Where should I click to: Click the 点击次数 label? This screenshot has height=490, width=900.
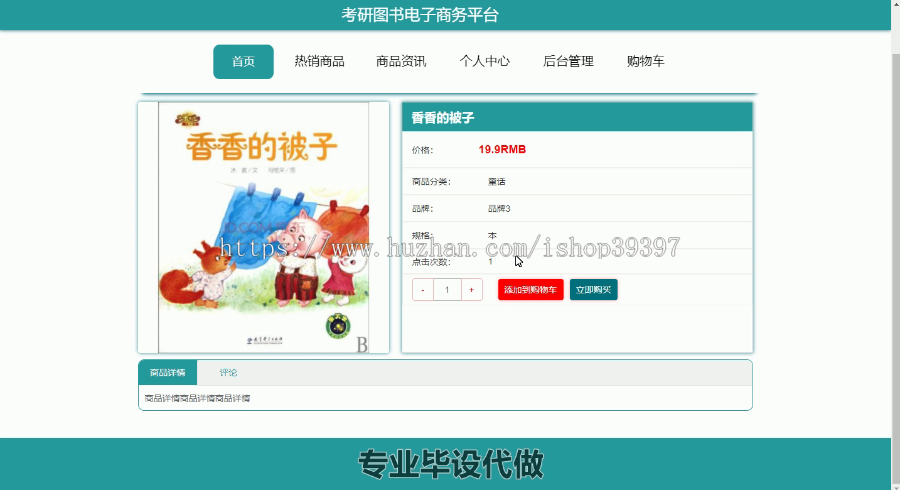(431, 262)
